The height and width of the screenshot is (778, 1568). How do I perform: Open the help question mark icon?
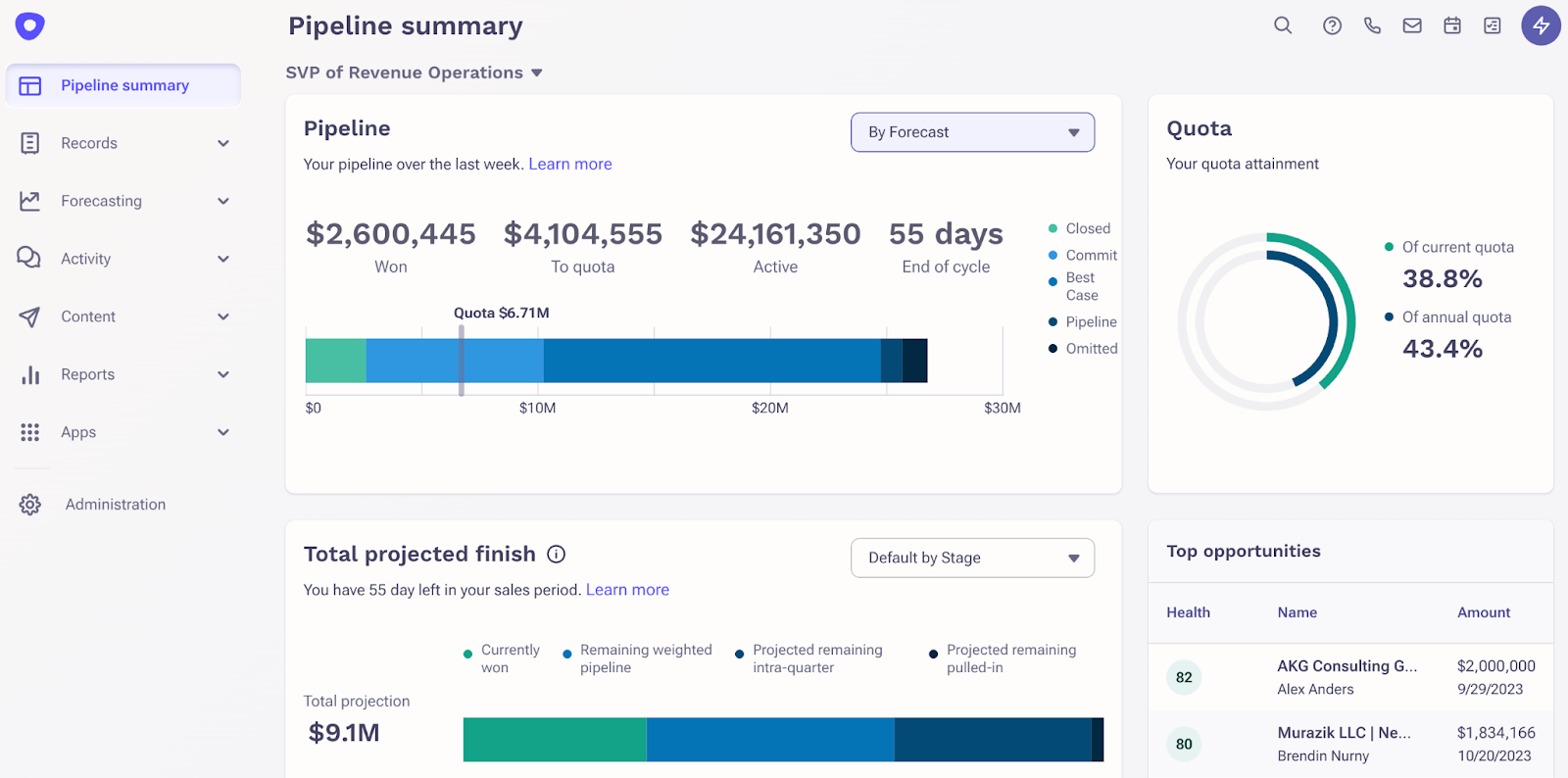point(1332,26)
